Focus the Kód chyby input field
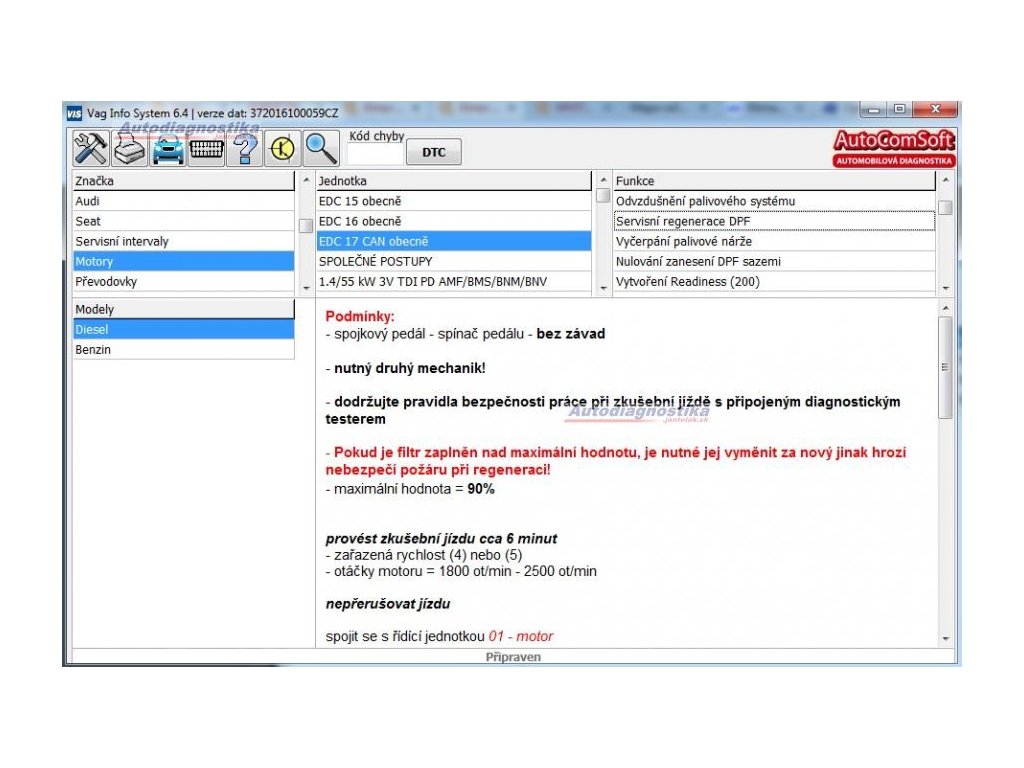 375,154
